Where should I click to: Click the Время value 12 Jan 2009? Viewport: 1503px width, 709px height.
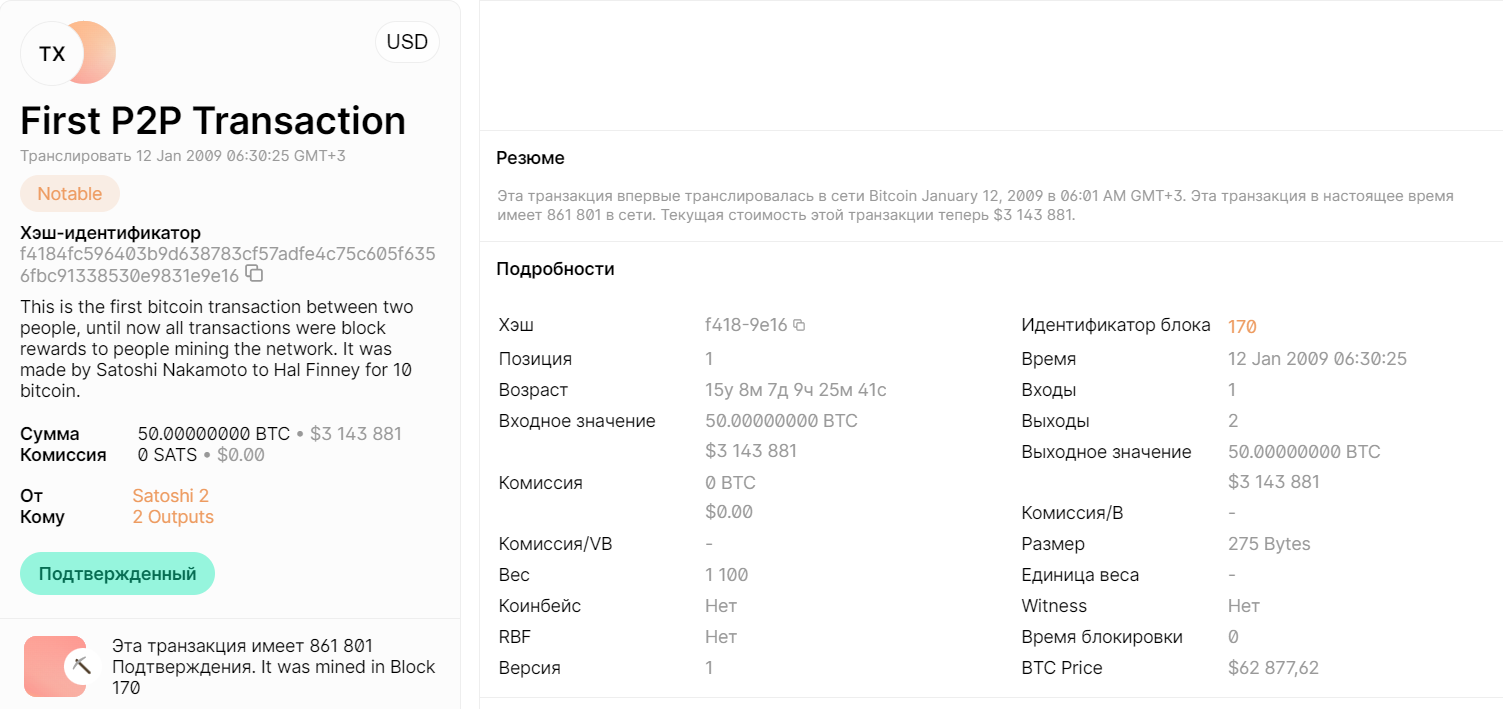(1317, 359)
